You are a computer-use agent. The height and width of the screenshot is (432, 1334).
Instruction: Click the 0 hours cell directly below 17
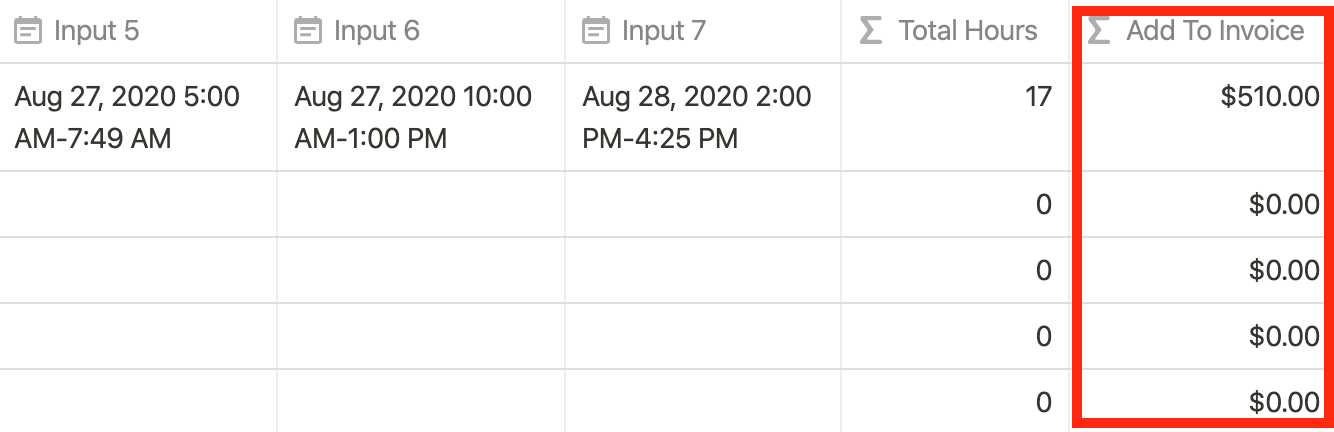pos(956,204)
